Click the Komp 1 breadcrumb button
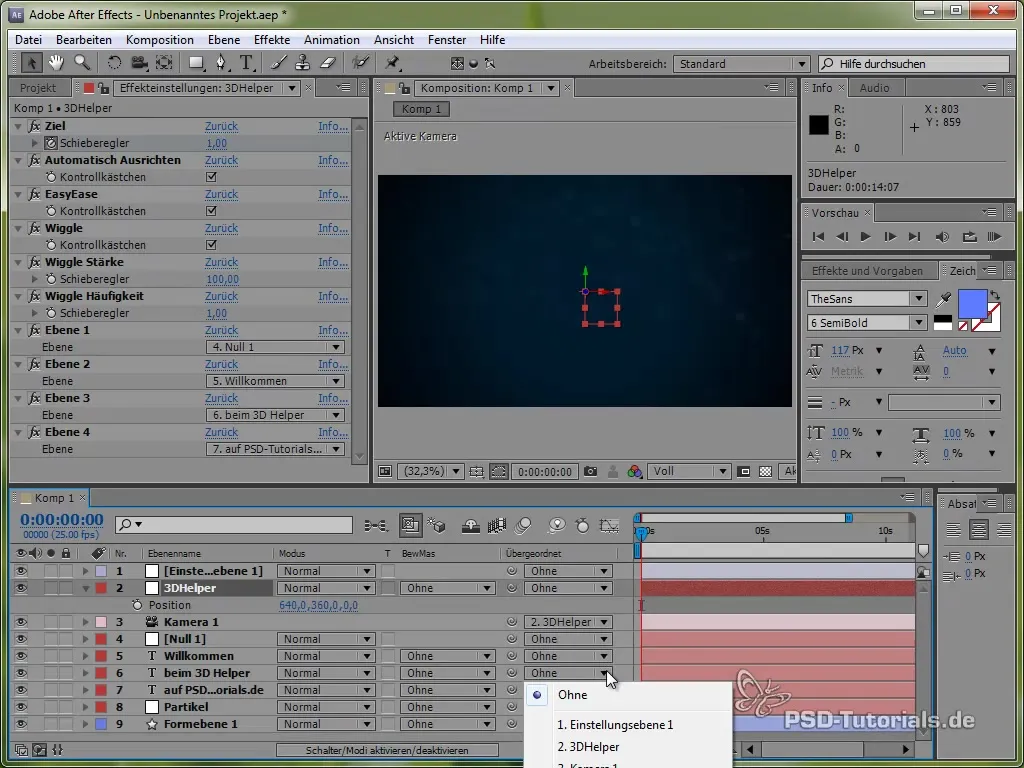 tap(421, 109)
